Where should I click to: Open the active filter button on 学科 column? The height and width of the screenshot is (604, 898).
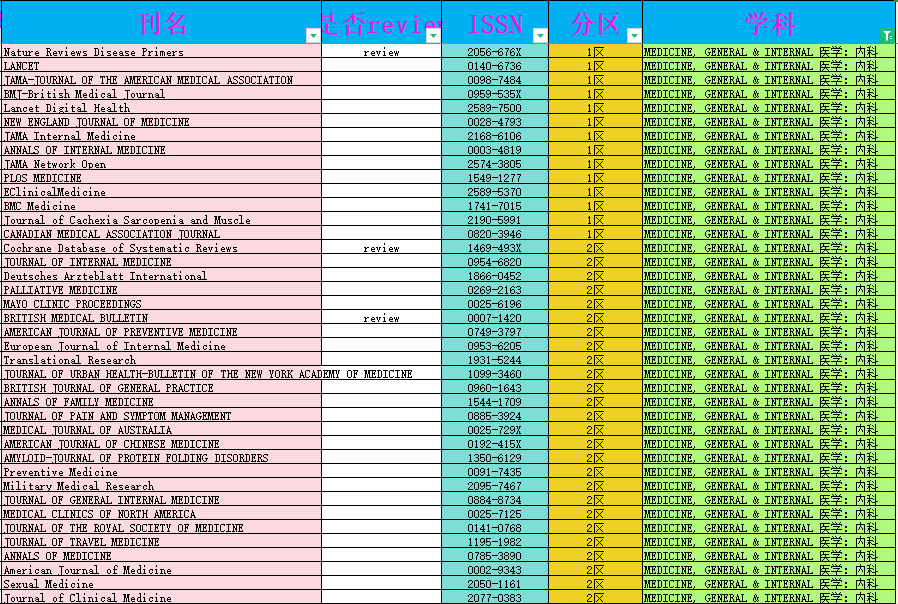coord(887,35)
